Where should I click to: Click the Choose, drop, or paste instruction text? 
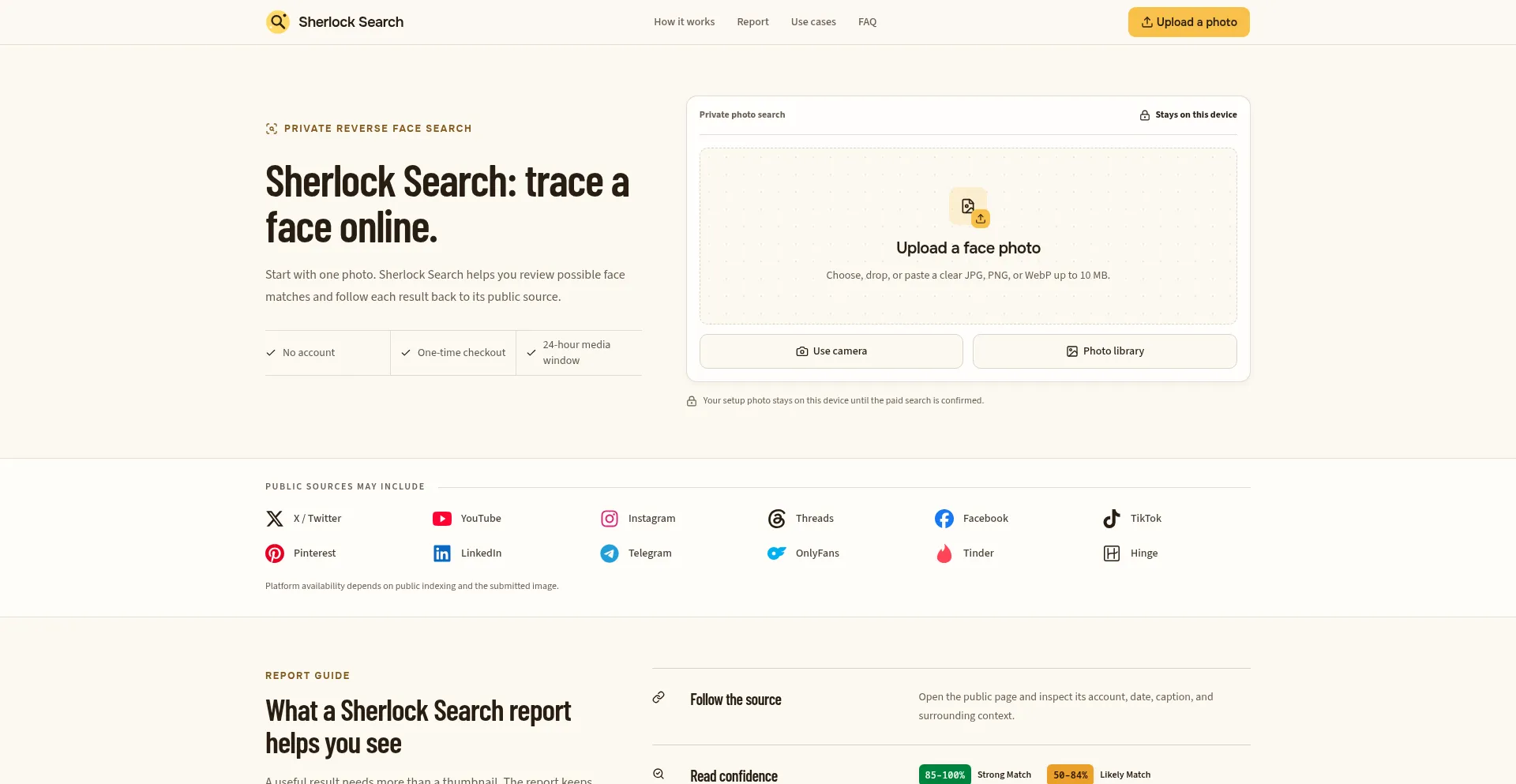(x=968, y=276)
